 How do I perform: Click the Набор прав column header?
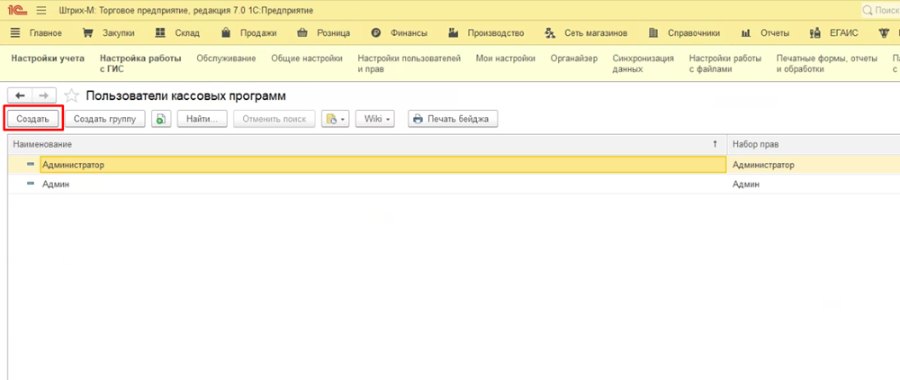coord(813,144)
